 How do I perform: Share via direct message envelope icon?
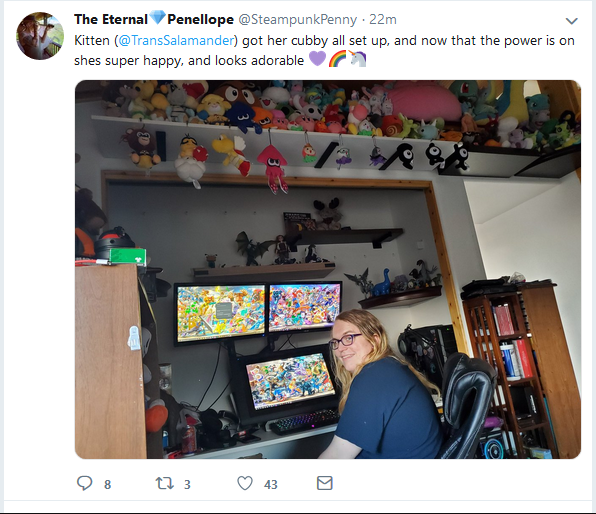[x=325, y=483]
